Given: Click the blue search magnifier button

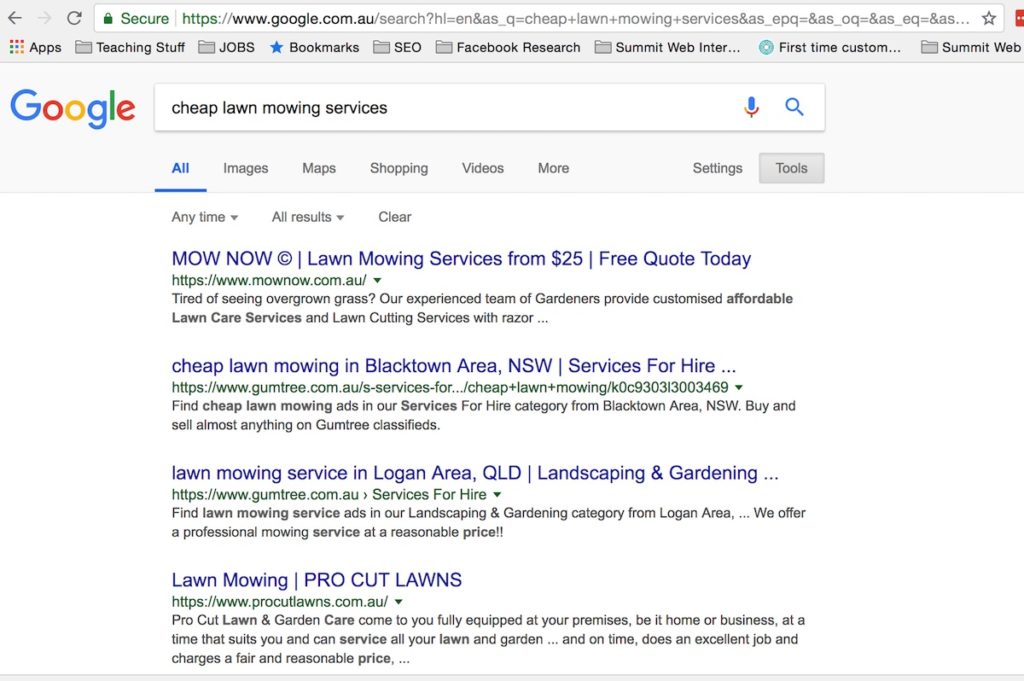Looking at the screenshot, I should pyautogui.click(x=794, y=106).
